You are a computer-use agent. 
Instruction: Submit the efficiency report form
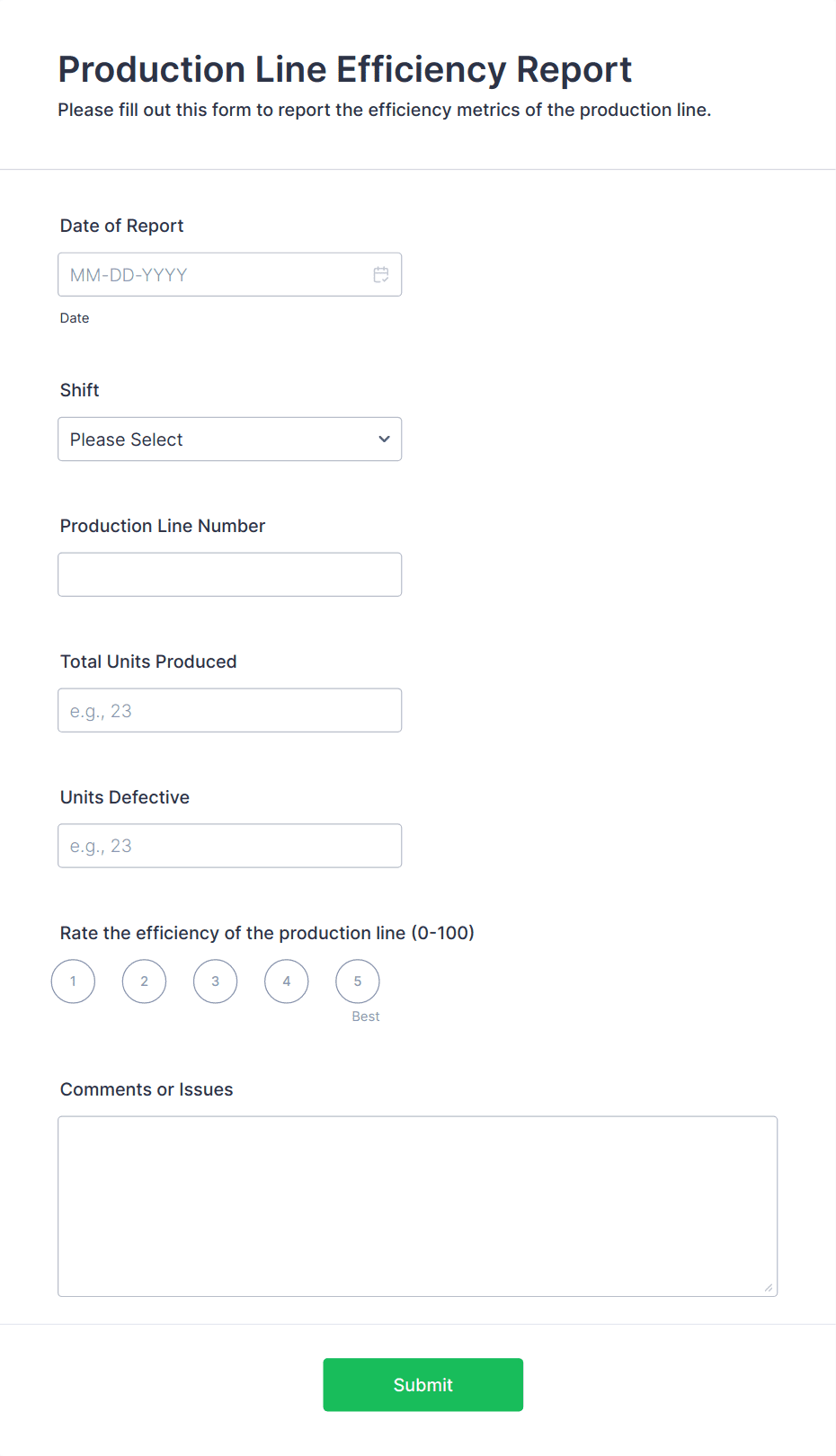(423, 1385)
